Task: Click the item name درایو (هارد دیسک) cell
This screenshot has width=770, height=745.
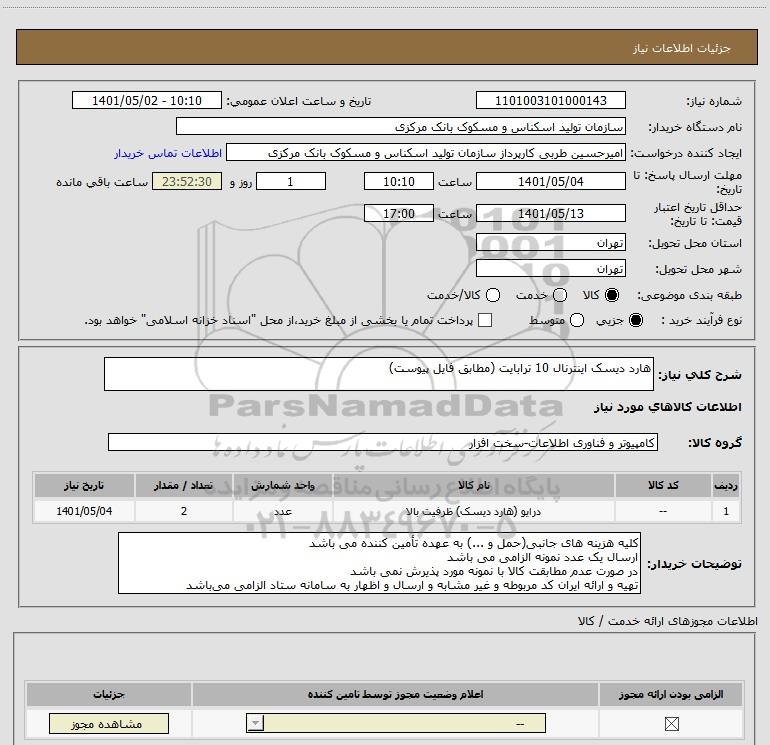Action: coord(473,511)
